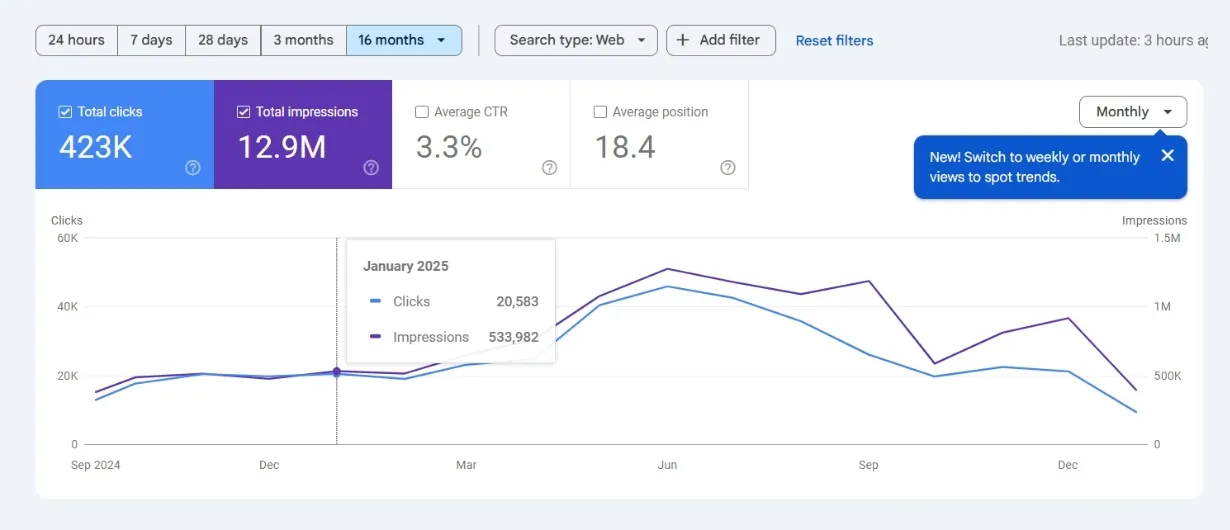1230x530 pixels.
Task: Click the Impressions 533,982 tooltip value
Action: tap(513, 337)
